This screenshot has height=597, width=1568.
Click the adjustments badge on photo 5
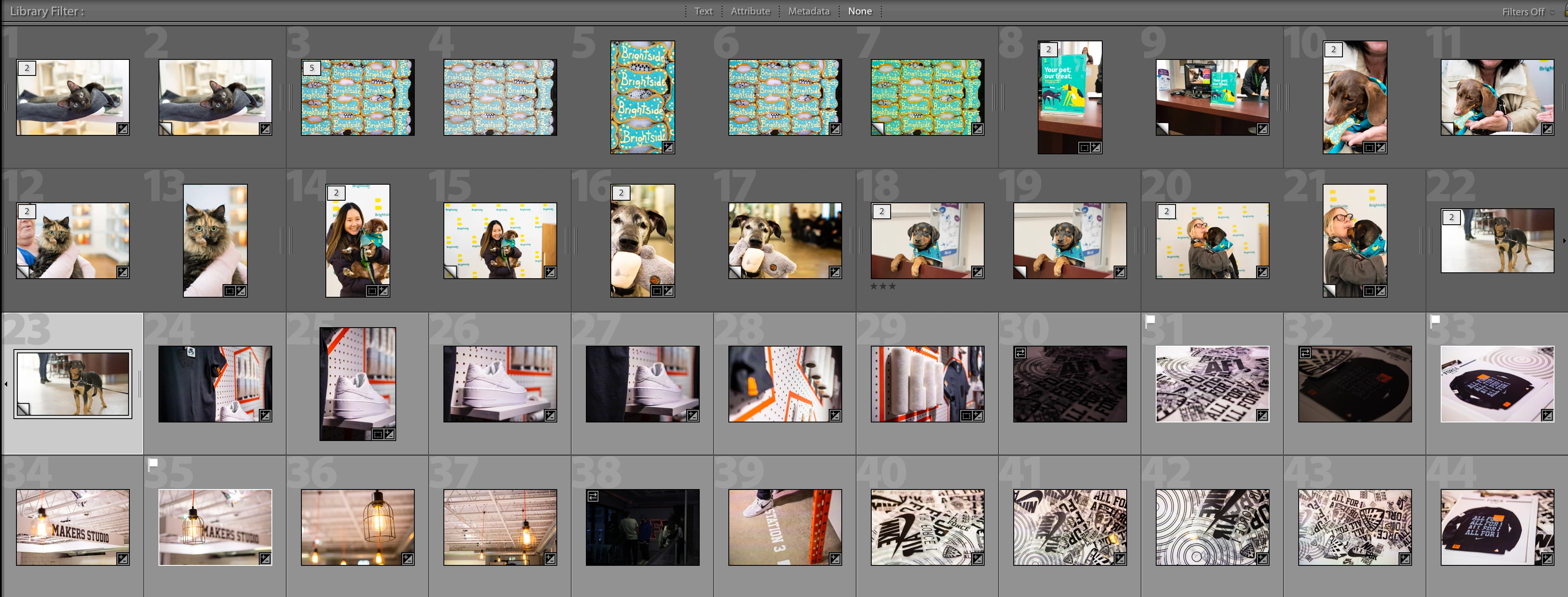point(669,147)
